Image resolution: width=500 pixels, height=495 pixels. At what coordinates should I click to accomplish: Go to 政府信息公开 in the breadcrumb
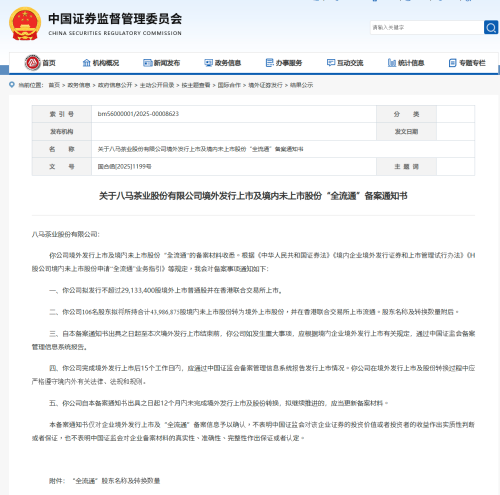115,85
